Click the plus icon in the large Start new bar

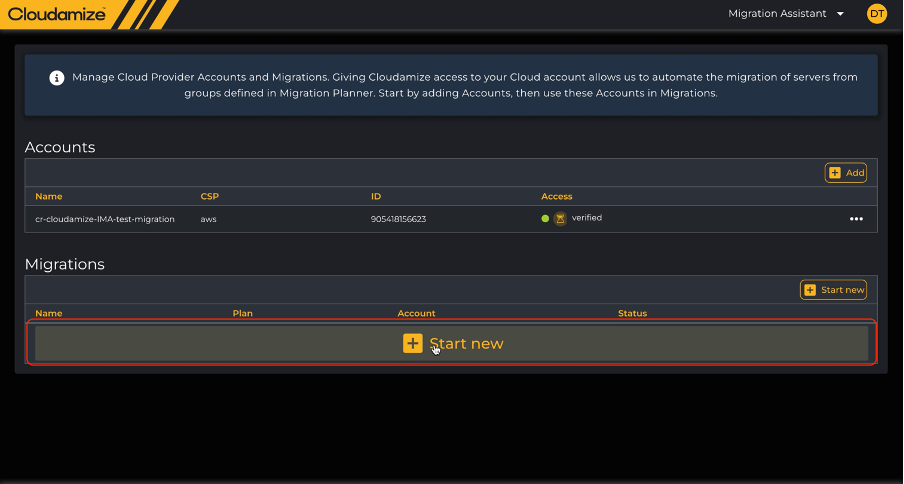(413, 343)
